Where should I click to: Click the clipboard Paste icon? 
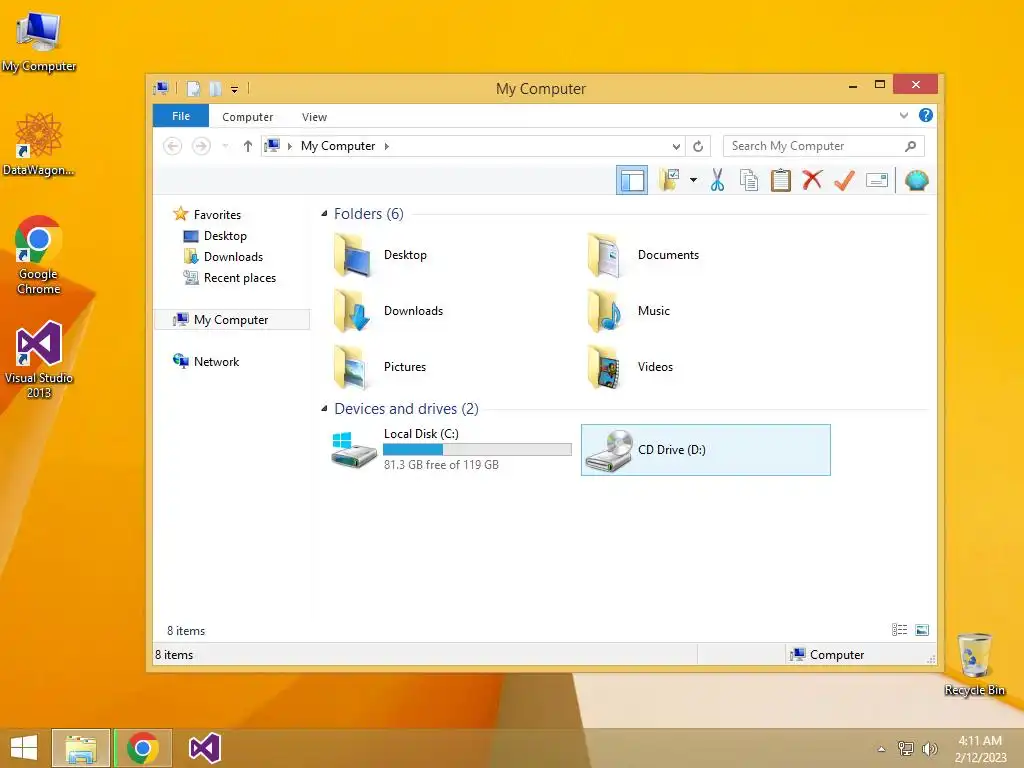[x=780, y=180]
